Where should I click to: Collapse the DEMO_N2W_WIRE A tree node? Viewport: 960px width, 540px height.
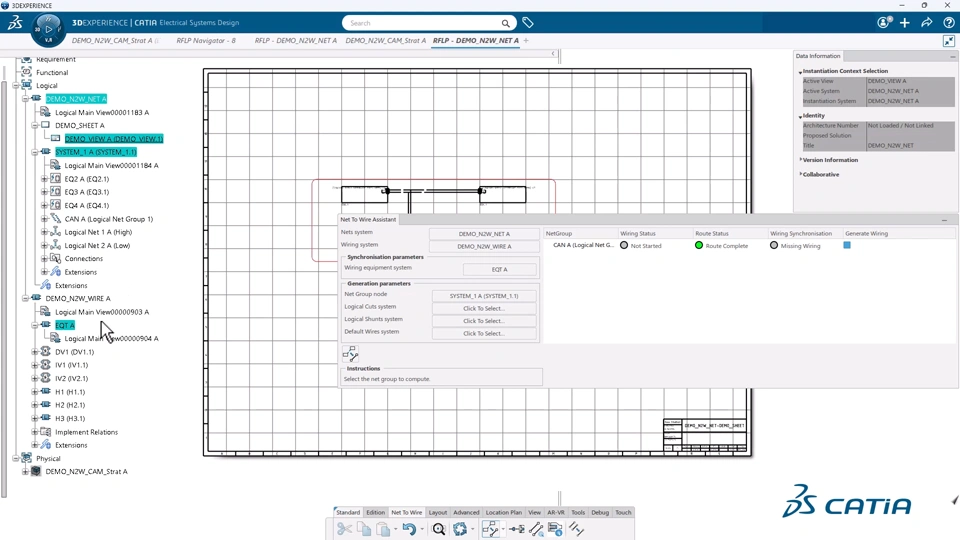click(x=25, y=298)
